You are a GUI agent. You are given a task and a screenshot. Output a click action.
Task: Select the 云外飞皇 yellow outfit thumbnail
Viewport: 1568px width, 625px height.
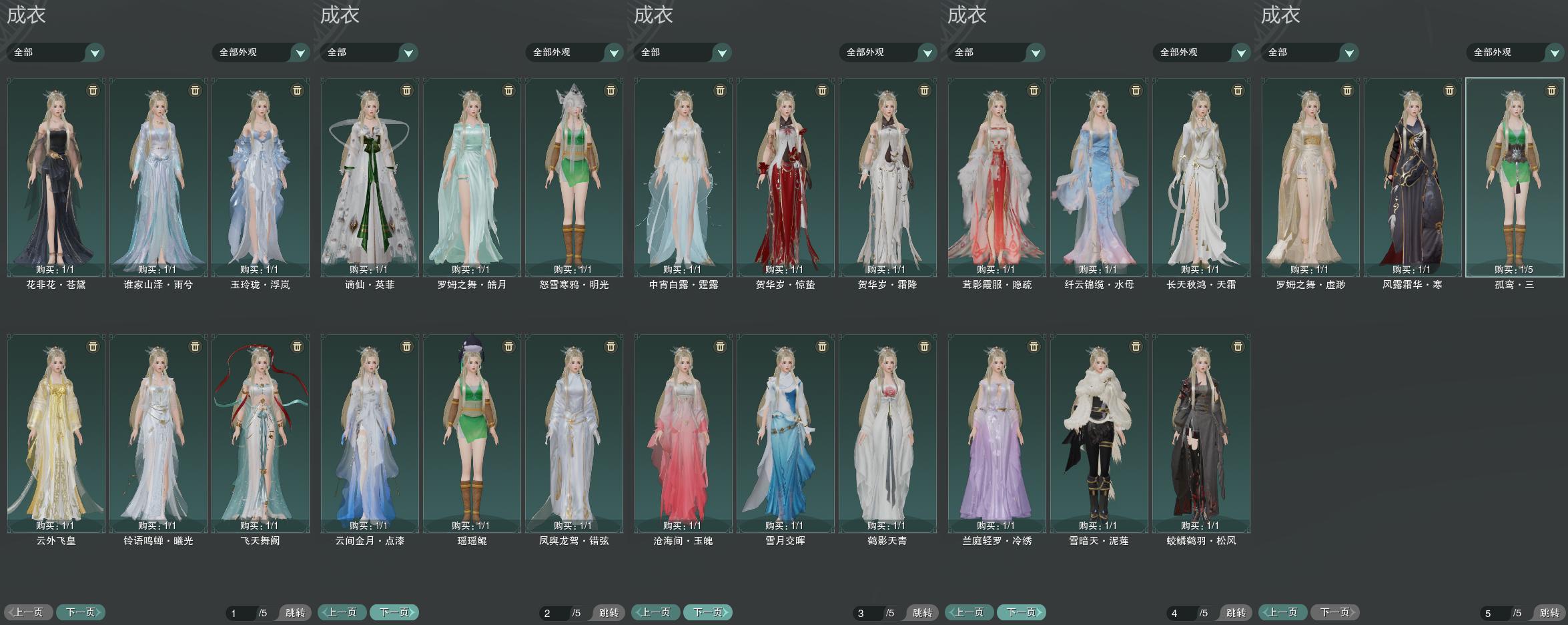[56, 433]
